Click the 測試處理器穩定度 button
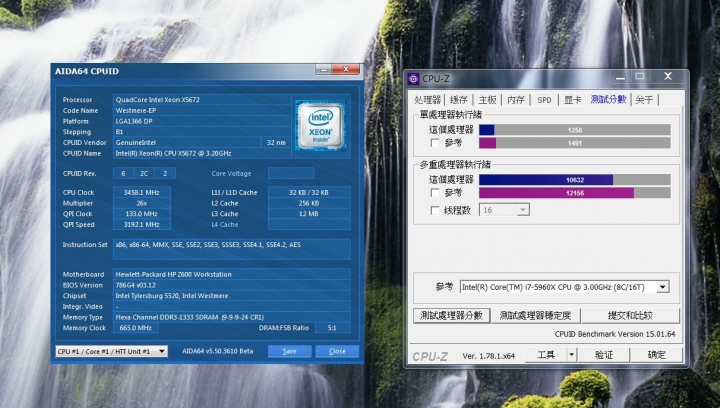Screen dimensions: 720x408 535,315
